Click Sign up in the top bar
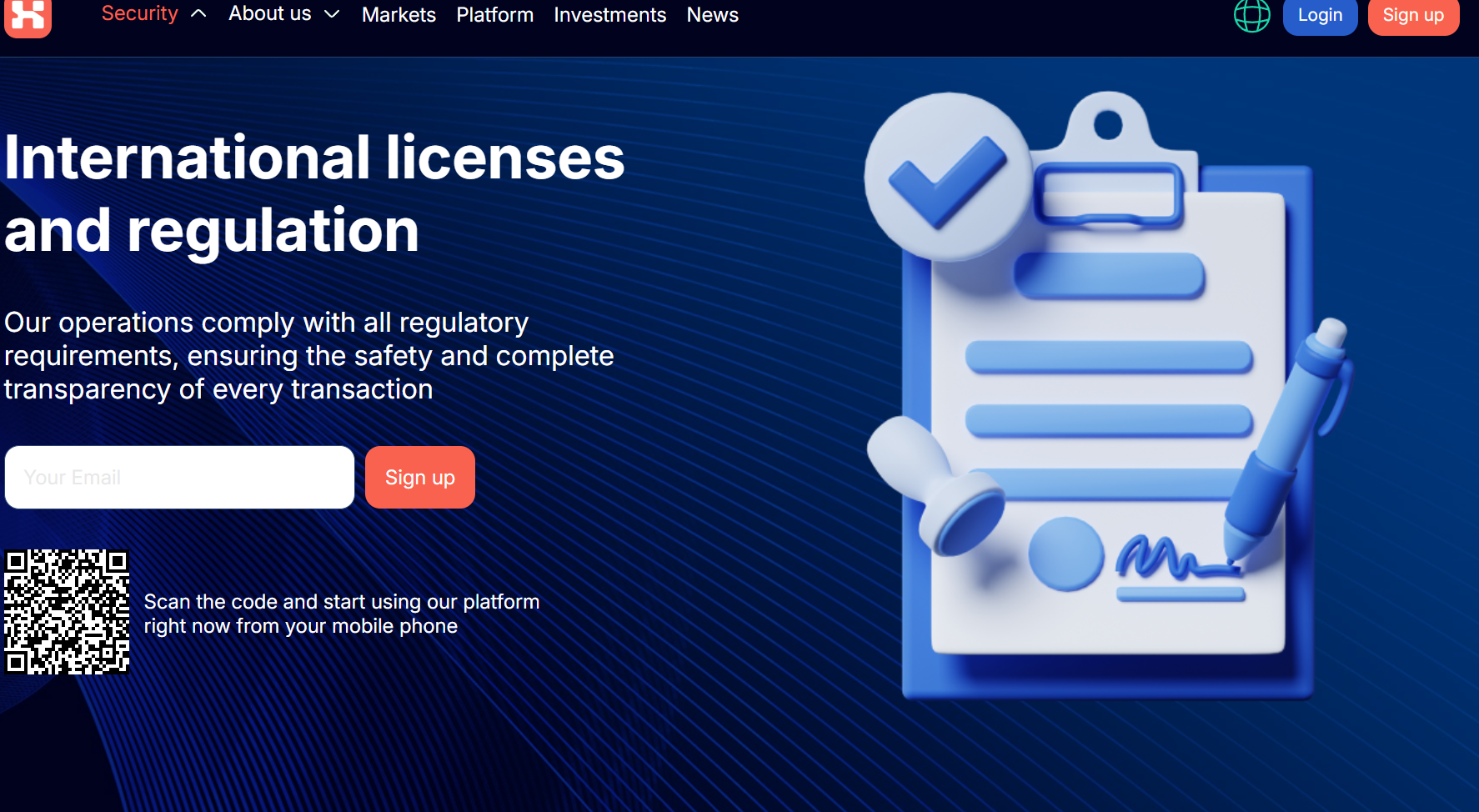1479x812 pixels. point(1412,16)
